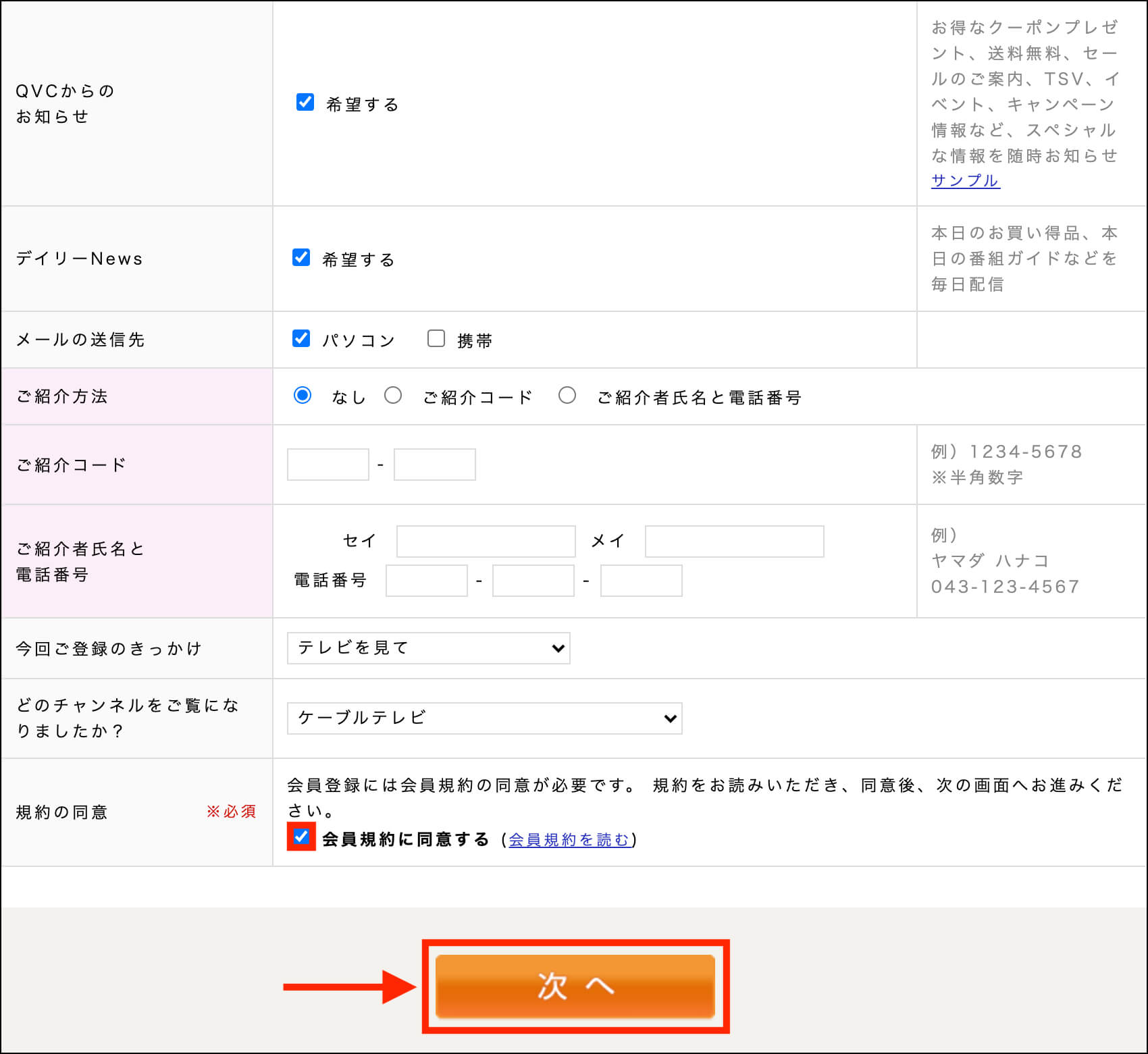Click the middle 電話番号 input box
This screenshot has width=1148, height=1054.
click(533, 581)
